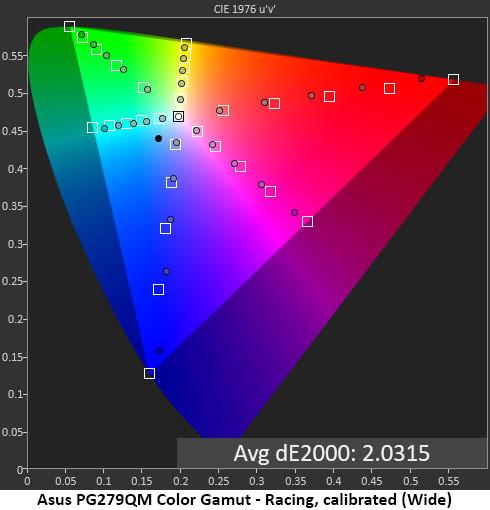
Task: Click the solid black measured dot
Action: point(159,138)
